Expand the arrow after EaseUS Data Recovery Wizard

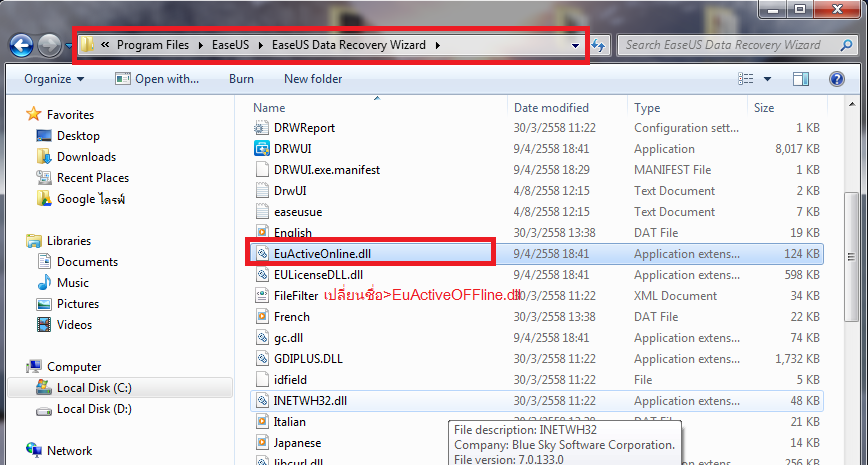point(438,45)
